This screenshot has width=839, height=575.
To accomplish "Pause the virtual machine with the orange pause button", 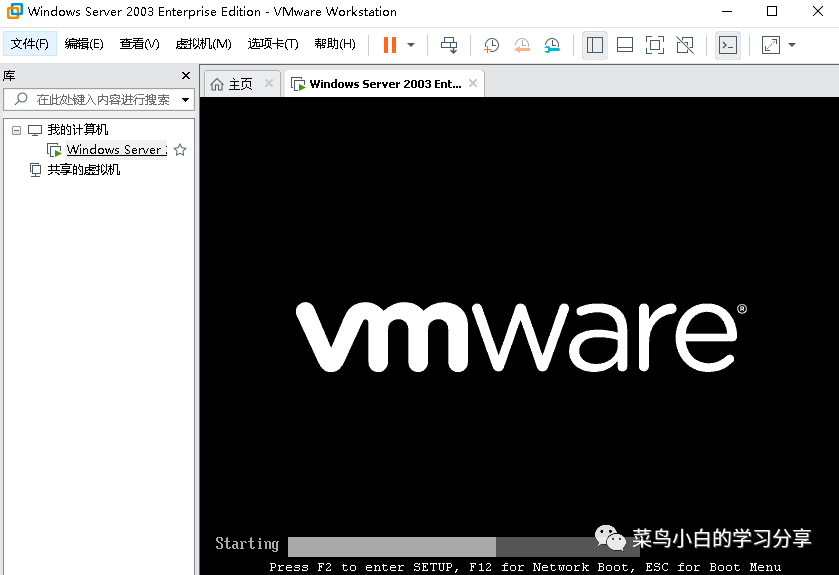I will pos(390,45).
